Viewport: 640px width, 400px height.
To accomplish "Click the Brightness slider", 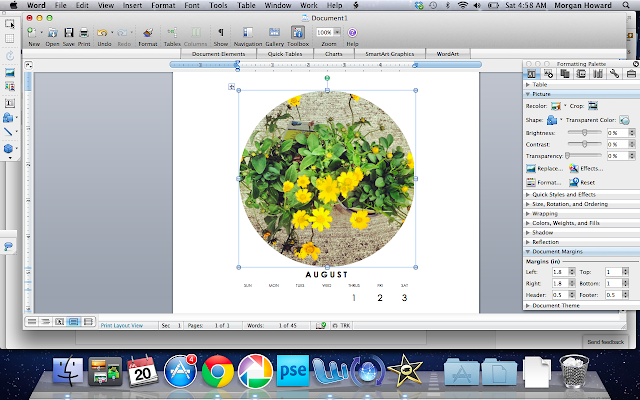I will (584, 133).
